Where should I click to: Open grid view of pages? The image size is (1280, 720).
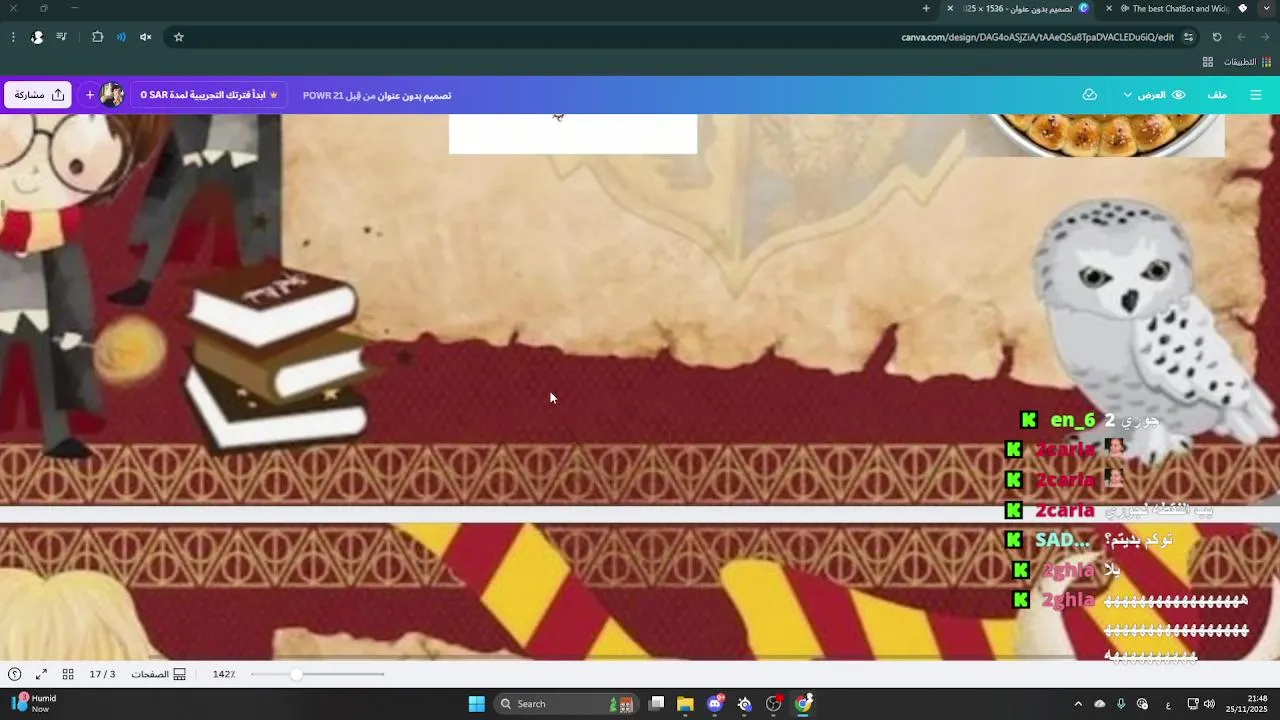click(x=68, y=675)
